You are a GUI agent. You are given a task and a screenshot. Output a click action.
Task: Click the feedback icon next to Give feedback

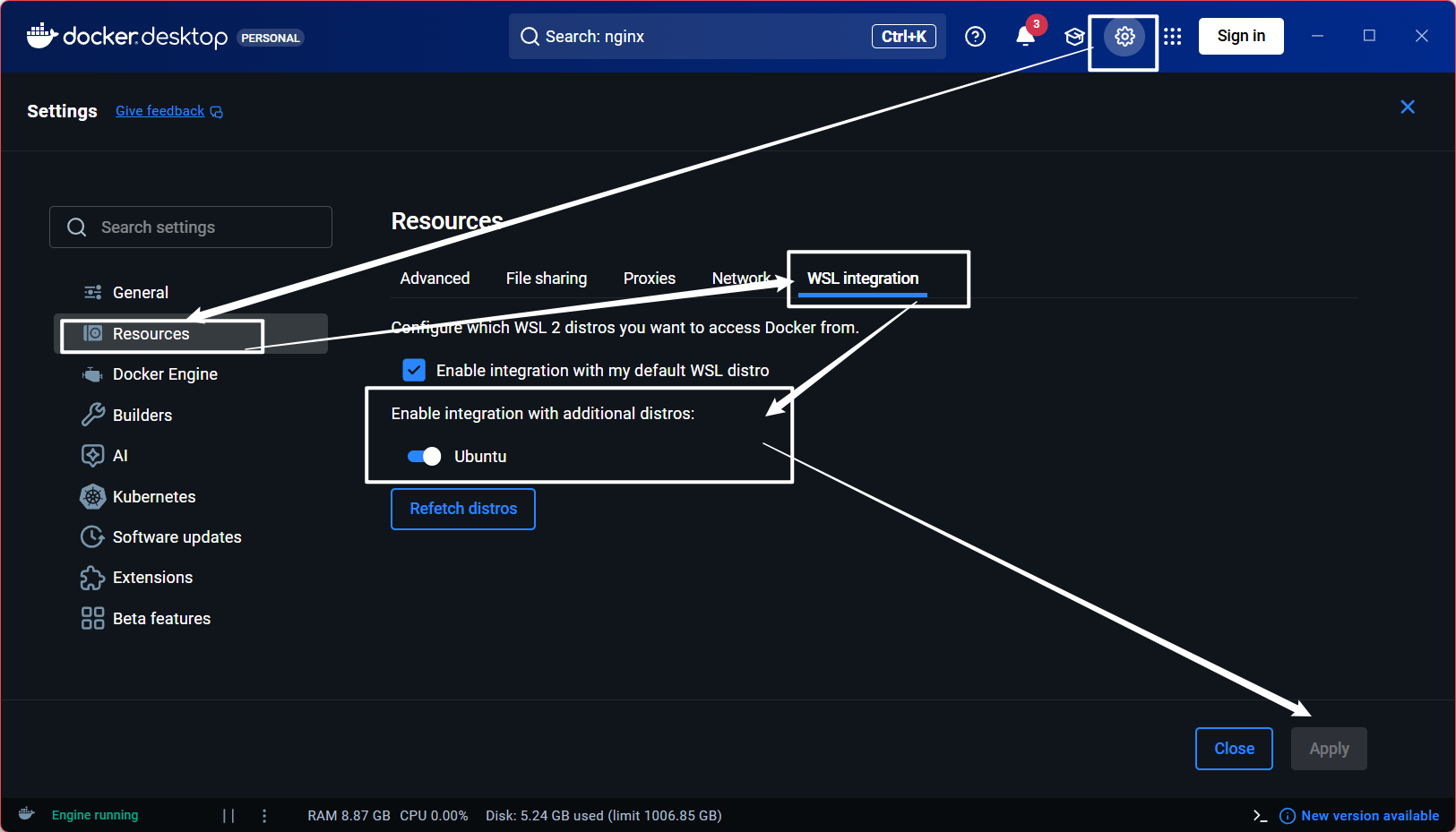pos(216,112)
